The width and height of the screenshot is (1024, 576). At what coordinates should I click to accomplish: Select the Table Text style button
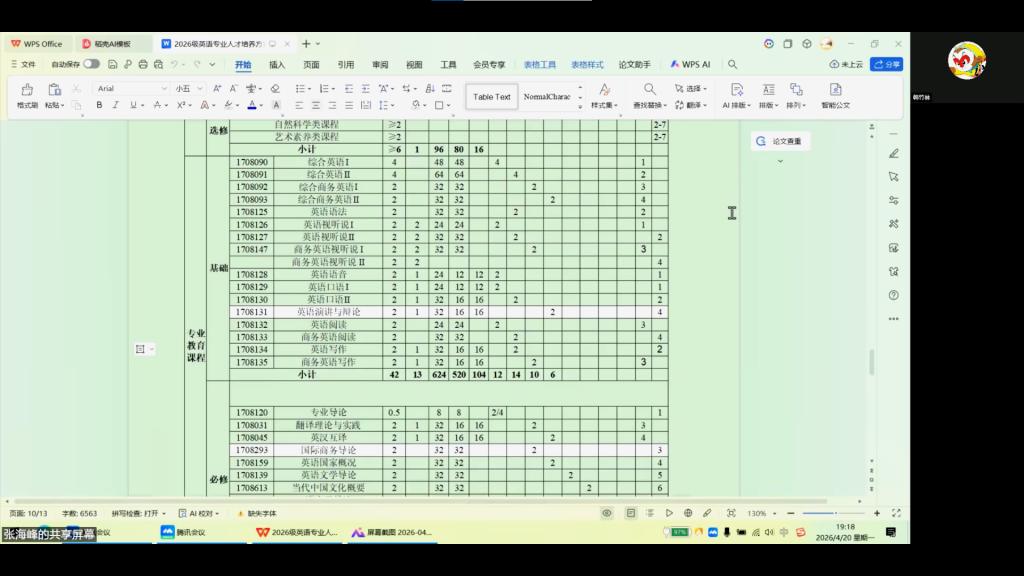[492, 97]
